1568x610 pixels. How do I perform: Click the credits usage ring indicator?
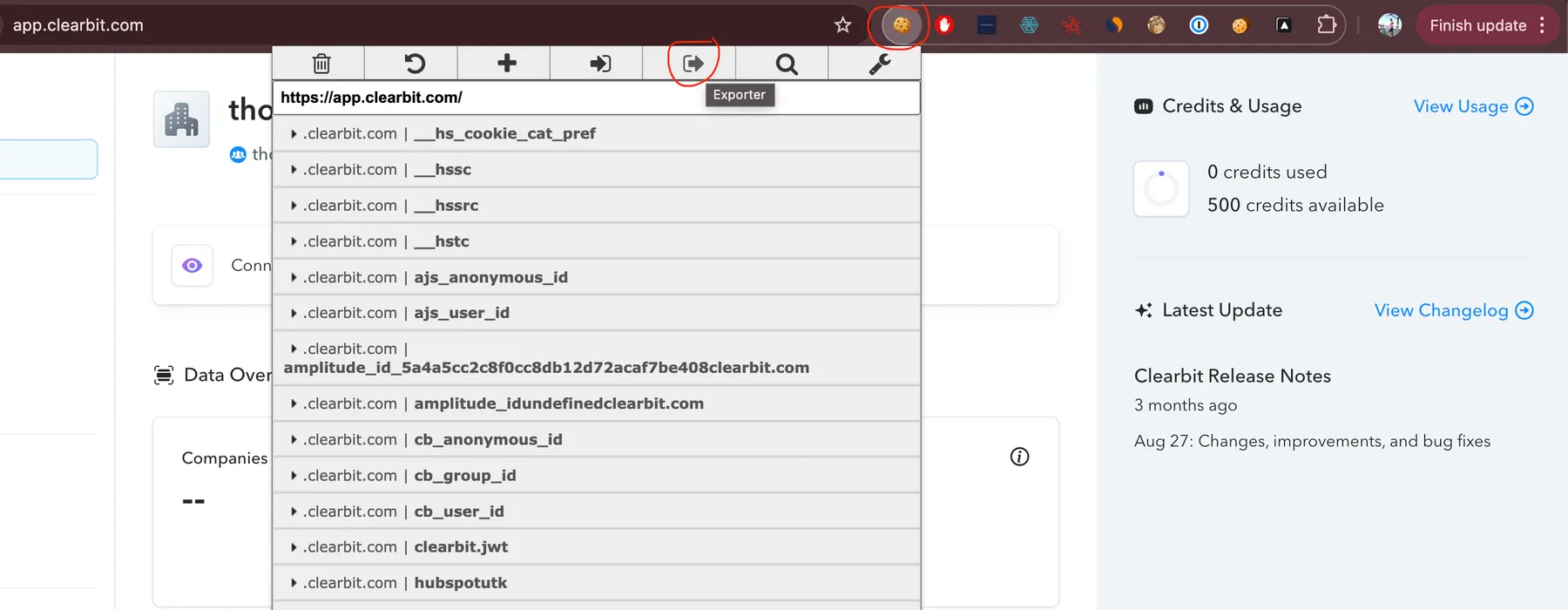[1161, 188]
